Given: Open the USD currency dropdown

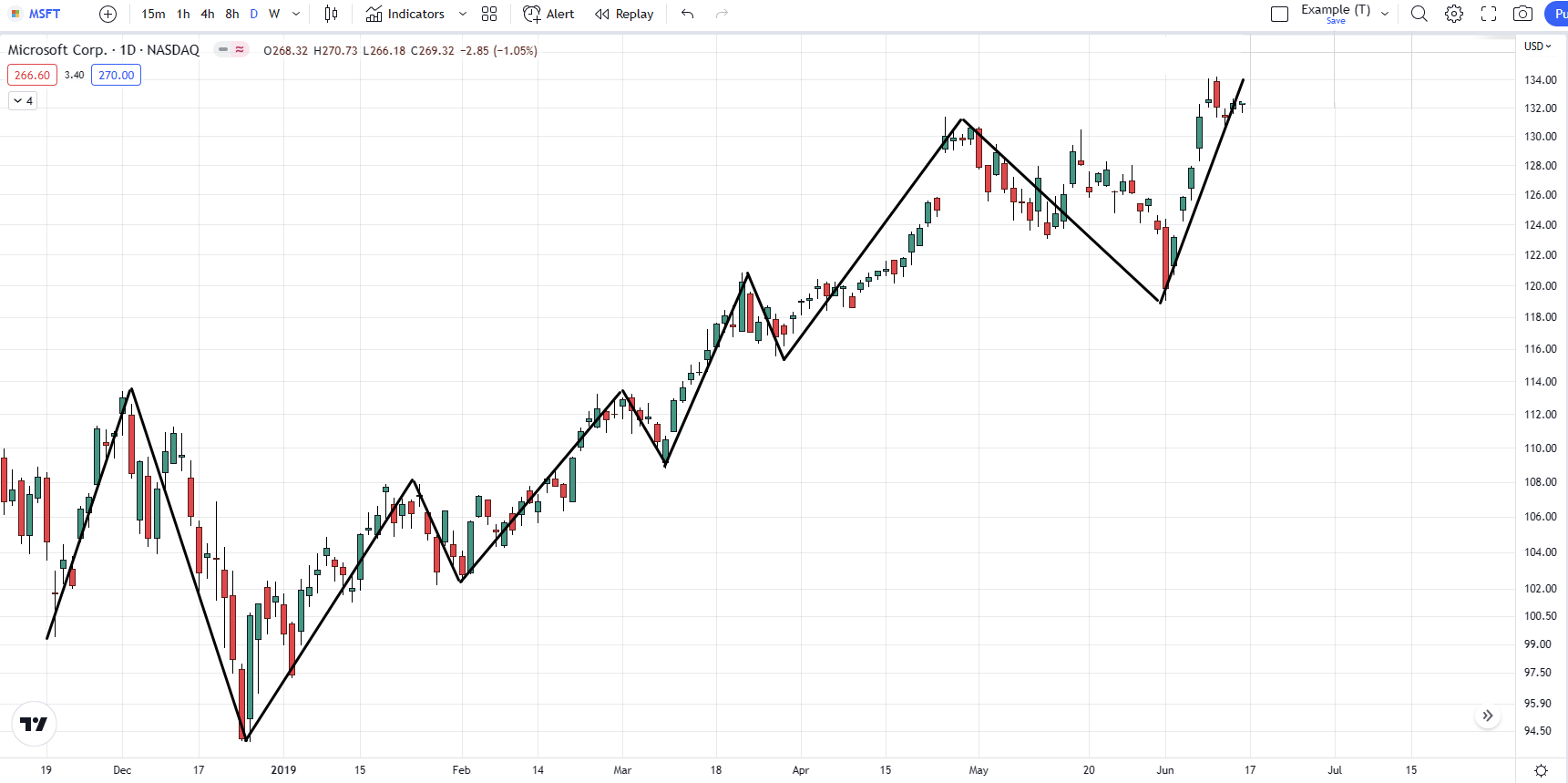Looking at the screenshot, I should [x=1538, y=46].
